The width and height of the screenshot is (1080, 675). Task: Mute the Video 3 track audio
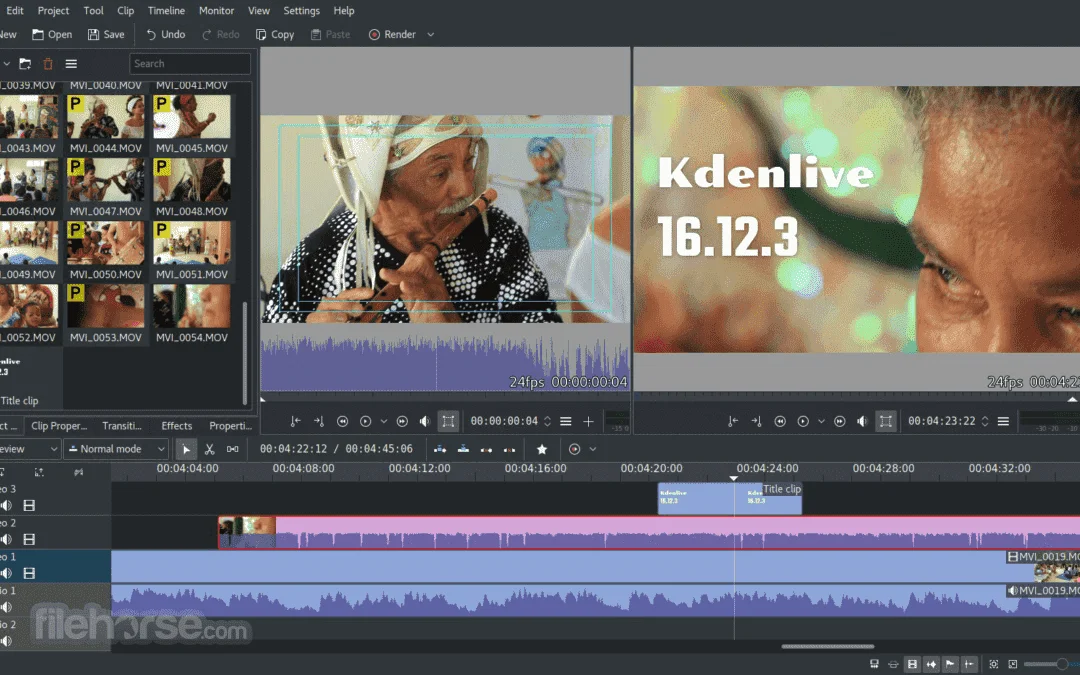pos(6,506)
